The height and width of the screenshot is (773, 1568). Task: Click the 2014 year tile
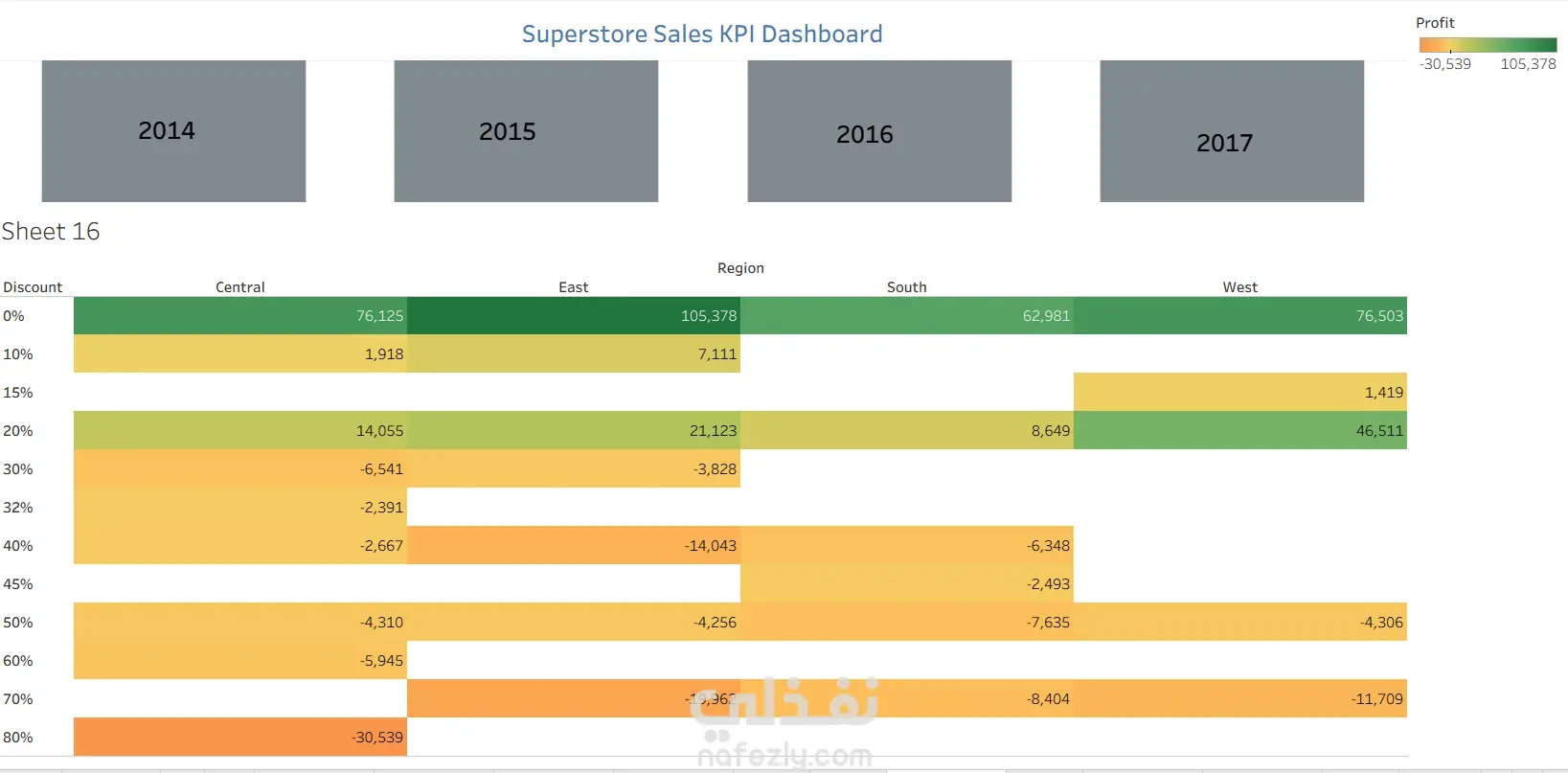173,131
